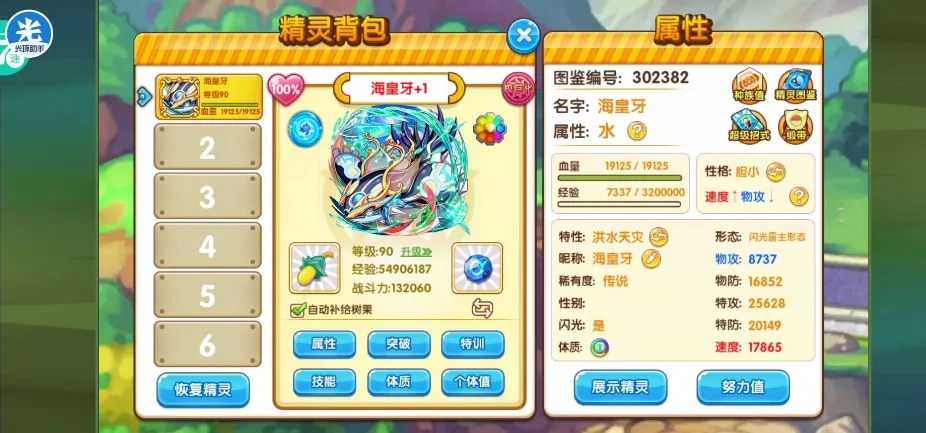Toggle the 自动补给树果 checkbox
Viewport: 926px width, 433px height.
pos(298,310)
